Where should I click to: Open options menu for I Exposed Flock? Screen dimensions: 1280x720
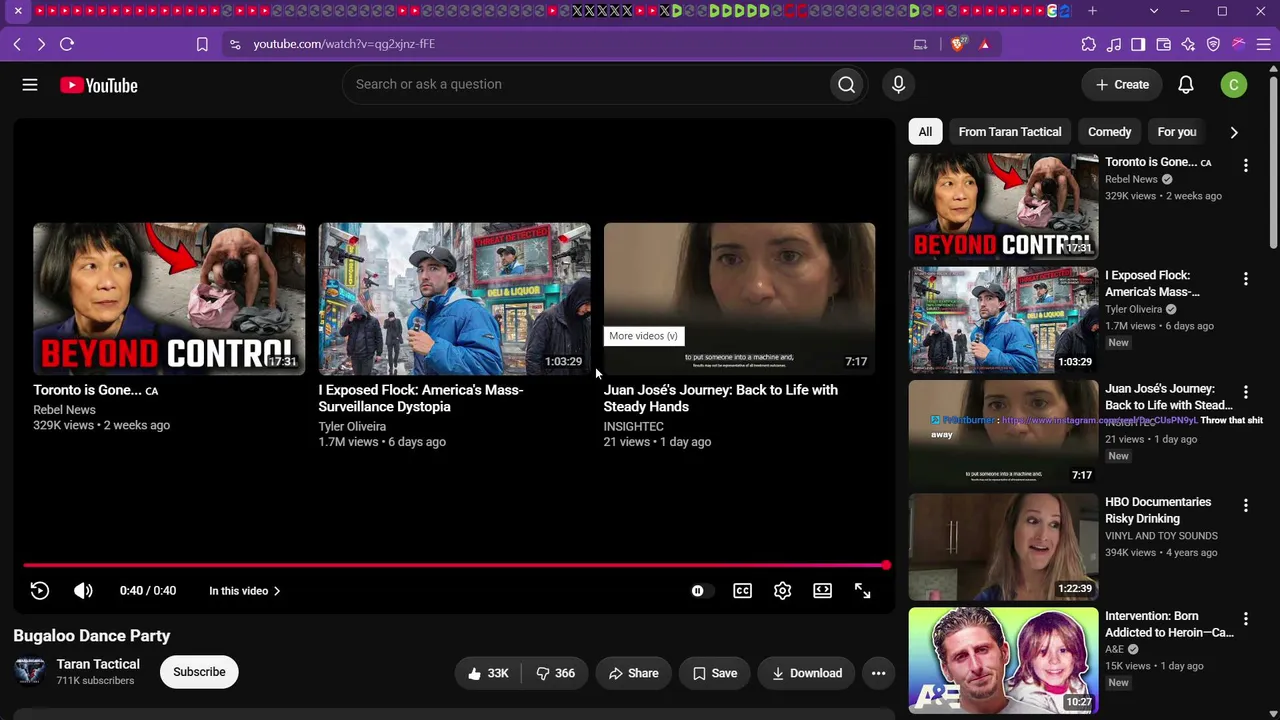(1245, 279)
